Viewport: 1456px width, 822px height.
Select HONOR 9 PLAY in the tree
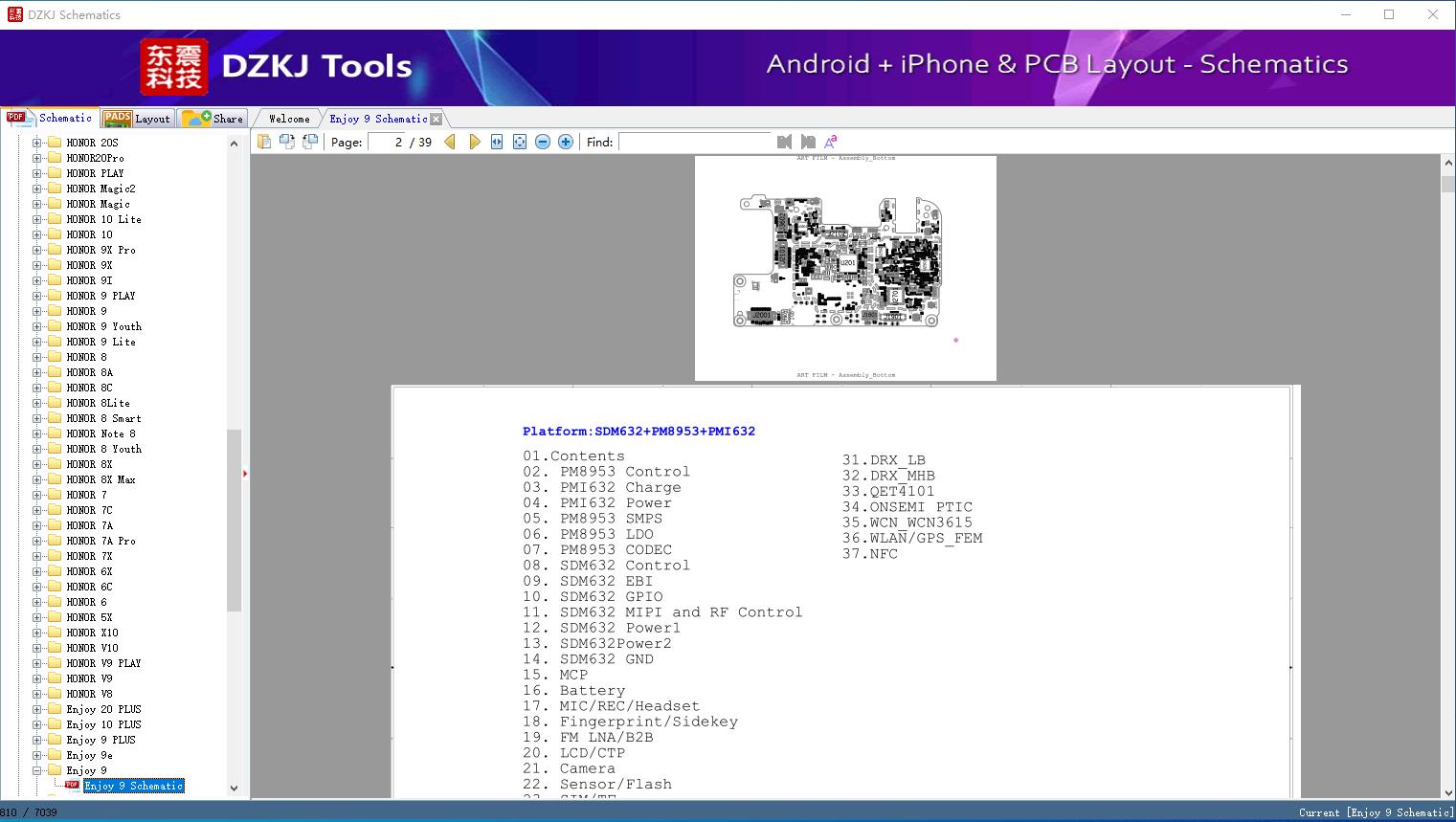[101, 296]
